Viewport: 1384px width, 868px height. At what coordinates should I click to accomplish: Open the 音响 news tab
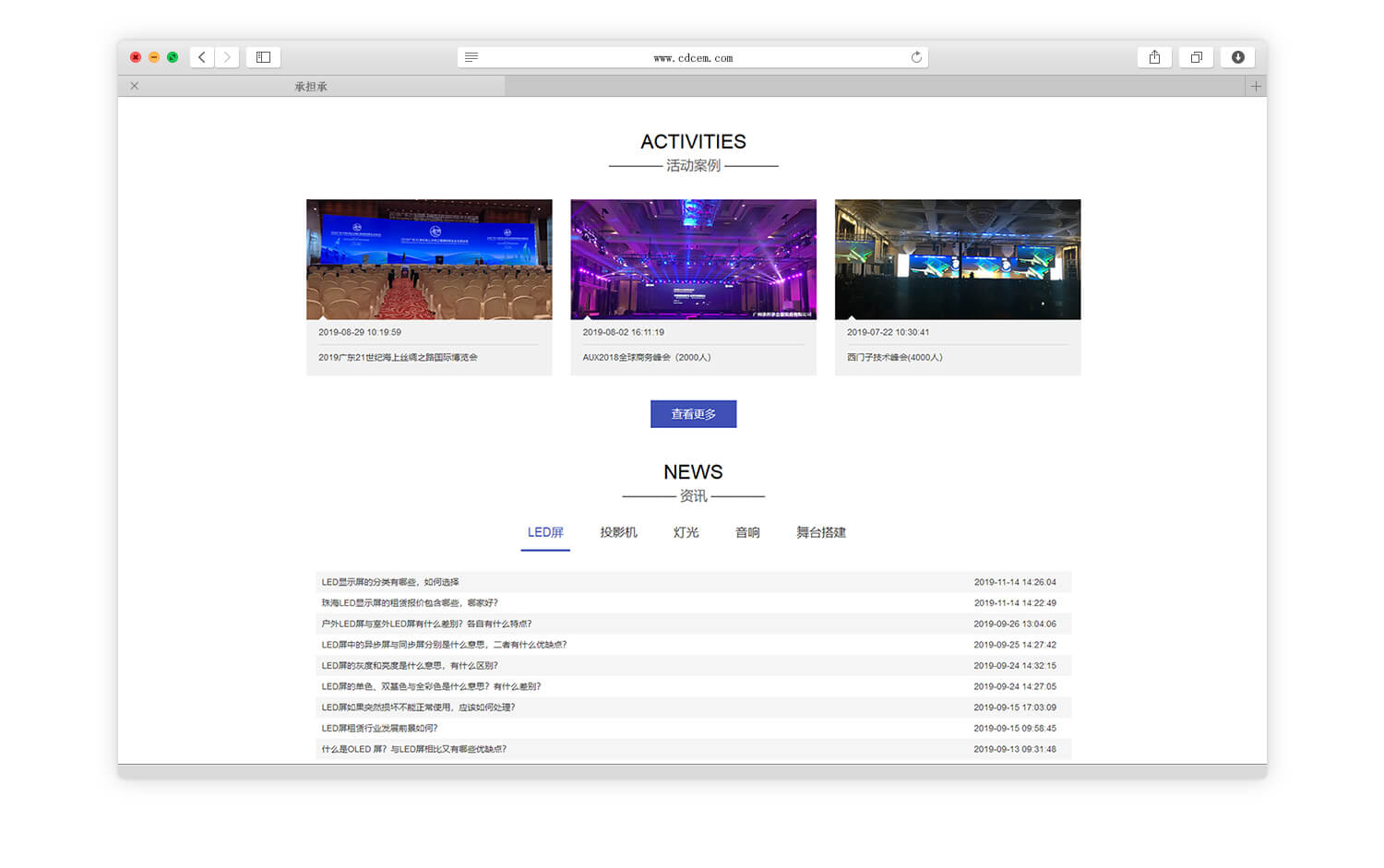(x=747, y=532)
